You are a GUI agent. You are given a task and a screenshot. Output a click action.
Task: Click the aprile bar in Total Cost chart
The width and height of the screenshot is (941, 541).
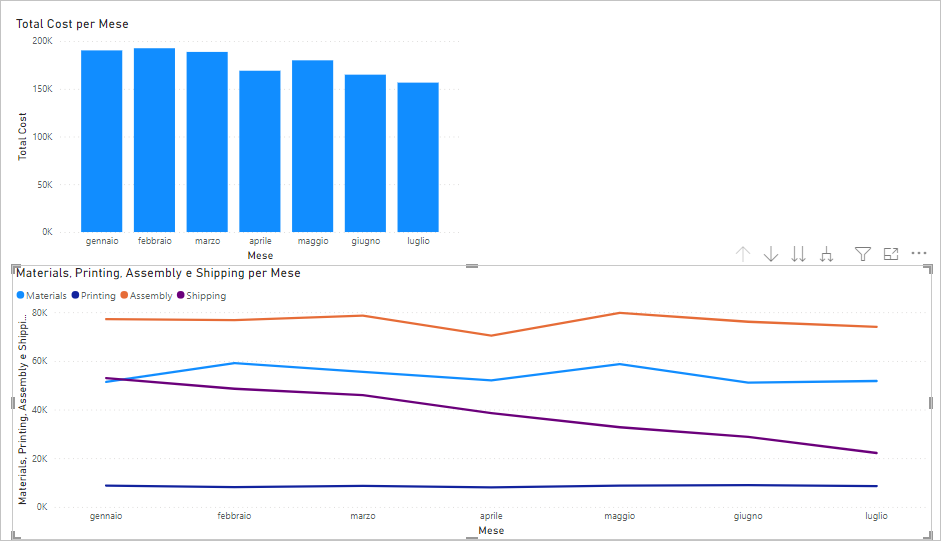[x=260, y=151]
